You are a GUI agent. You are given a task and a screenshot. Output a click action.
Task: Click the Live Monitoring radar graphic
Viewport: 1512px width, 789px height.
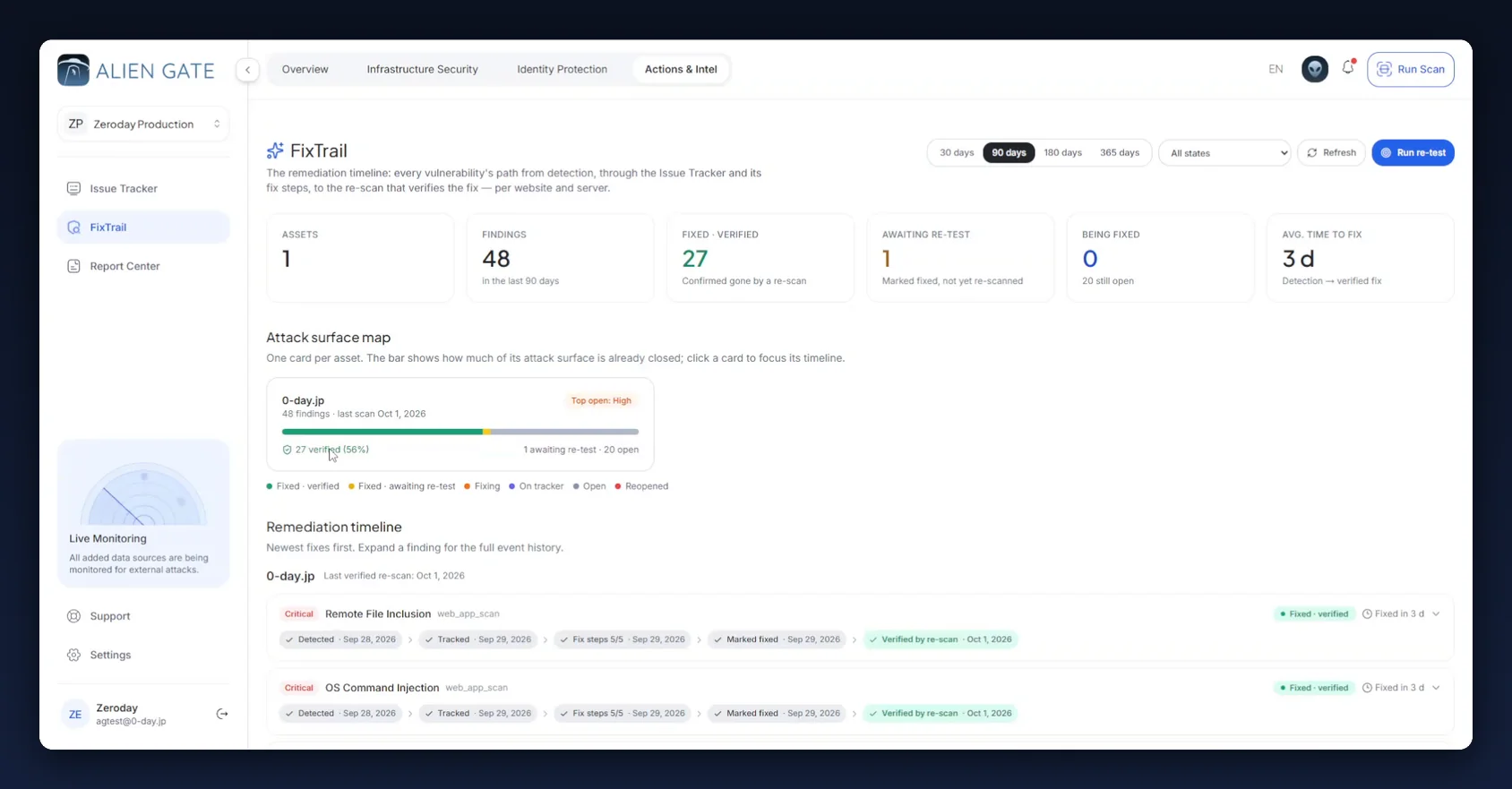click(x=143, y=493)
